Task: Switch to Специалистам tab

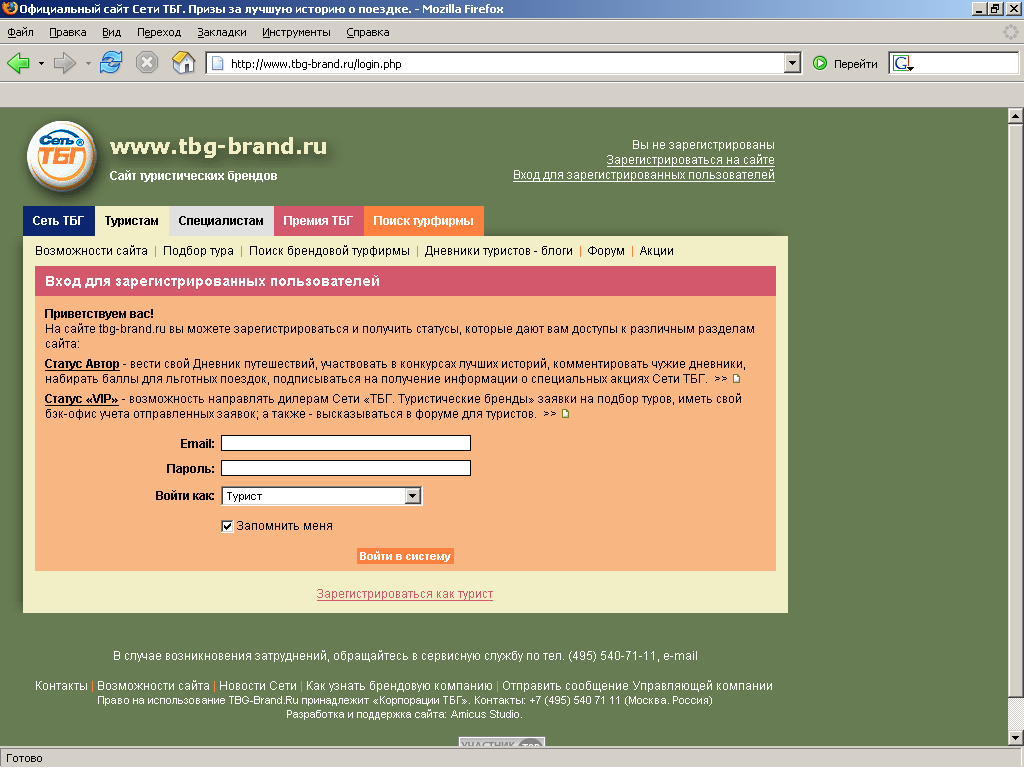Action: coord(221,221)
